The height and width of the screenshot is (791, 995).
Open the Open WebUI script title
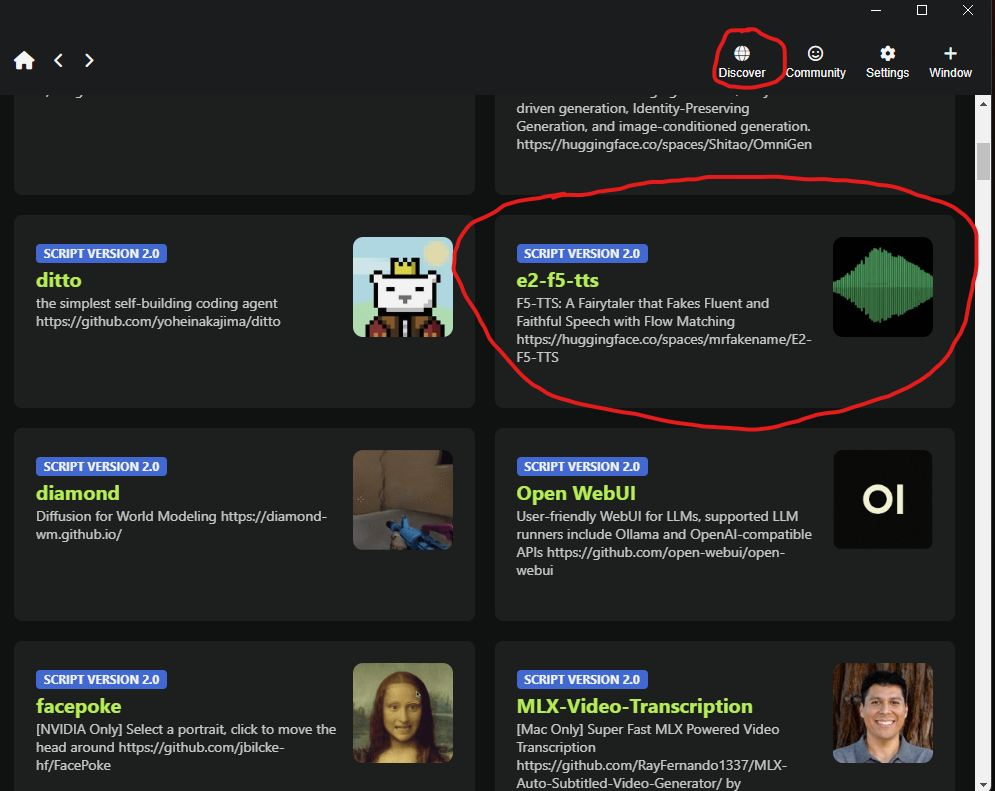pyautogui.click(x=576, y=493)
